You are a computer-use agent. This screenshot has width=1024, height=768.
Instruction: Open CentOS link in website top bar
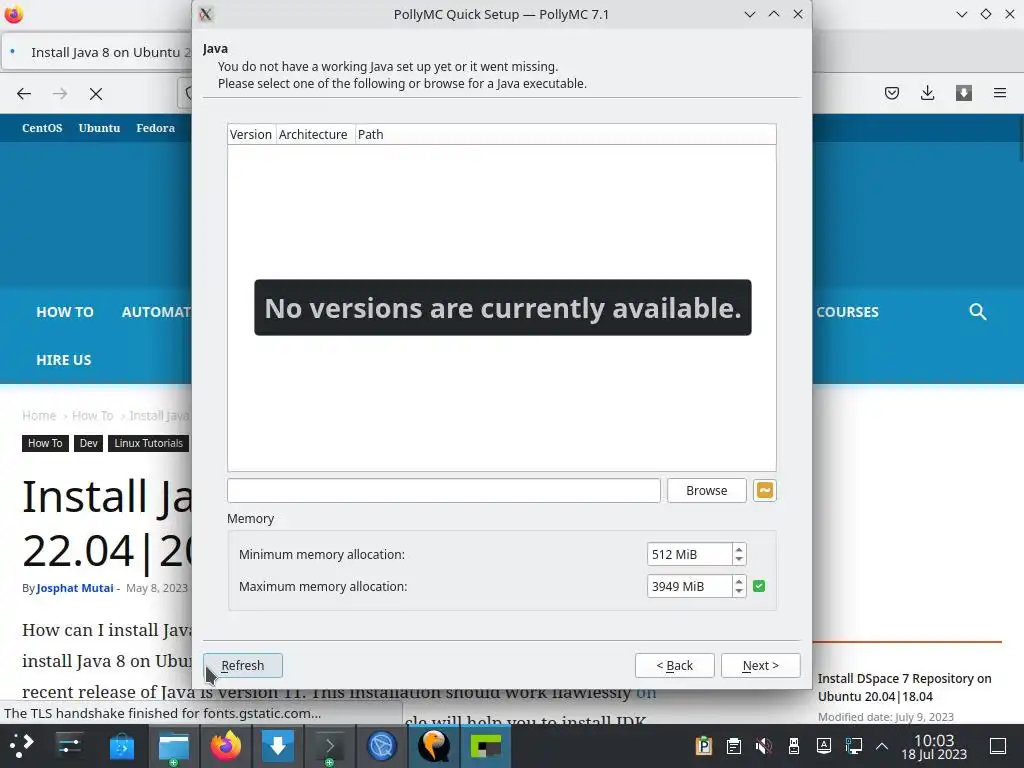(42, 128)
